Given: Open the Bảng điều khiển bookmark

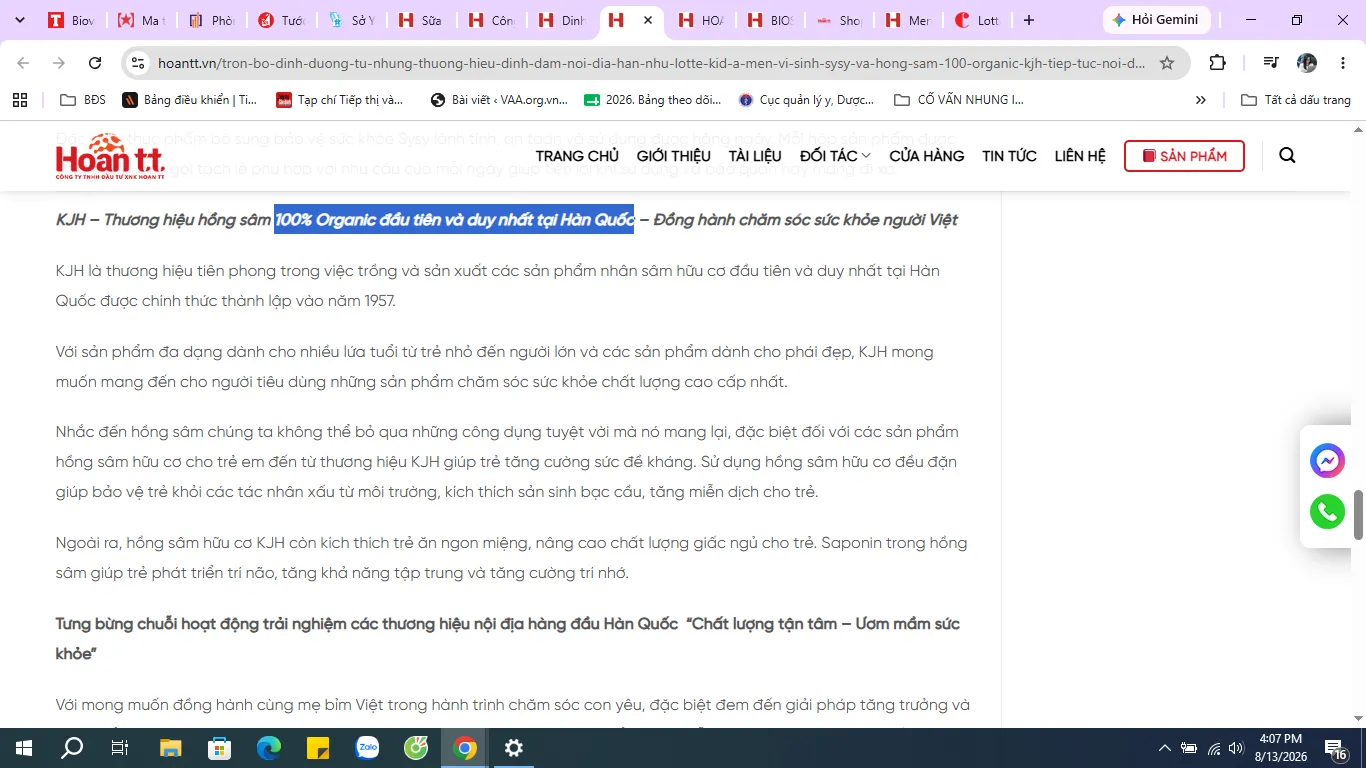Looking at the screenshot, I should tap(190, 100).
